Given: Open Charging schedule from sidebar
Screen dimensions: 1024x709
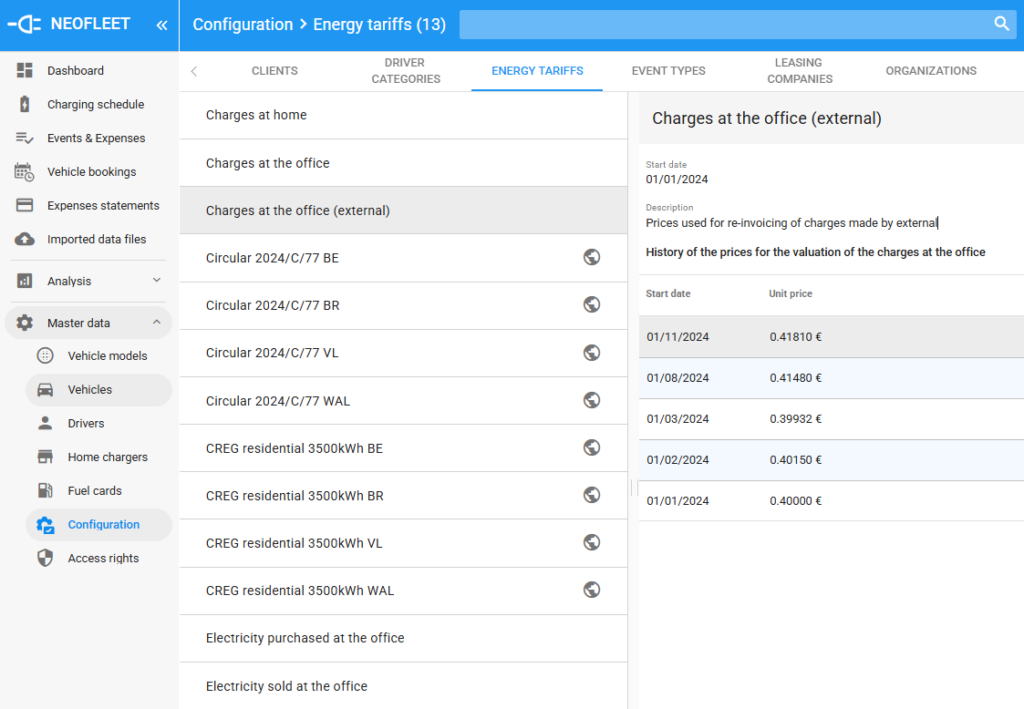Looking at the screenshot, I should [95, 104].
